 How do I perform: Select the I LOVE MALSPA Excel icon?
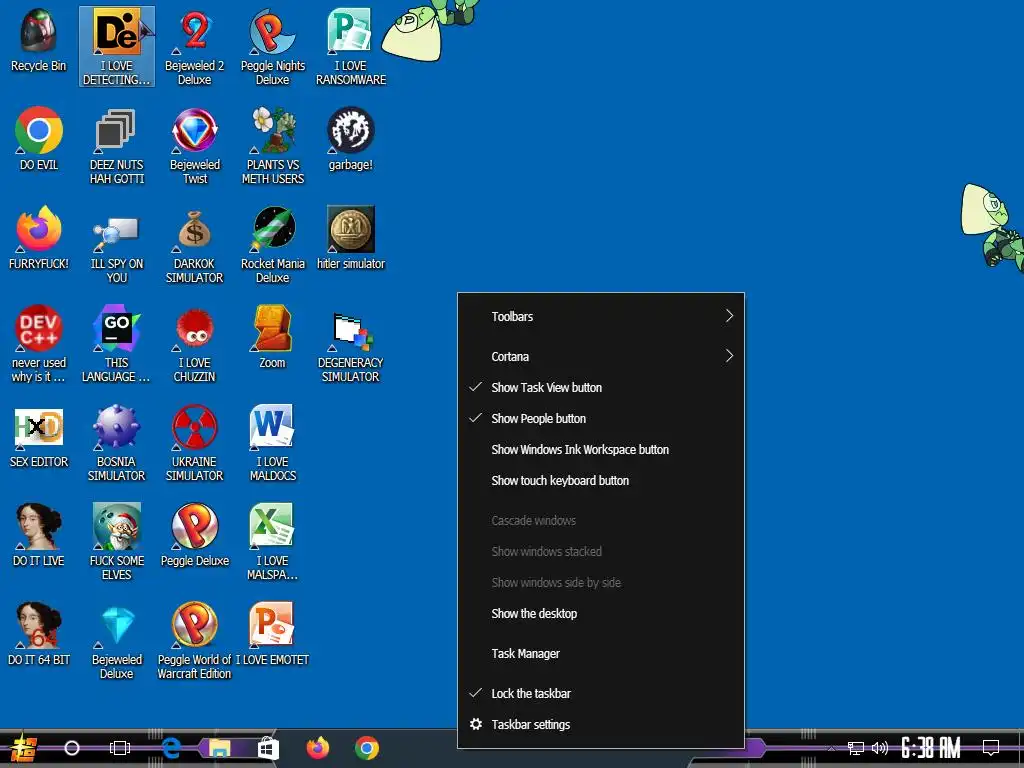(272, 542)
